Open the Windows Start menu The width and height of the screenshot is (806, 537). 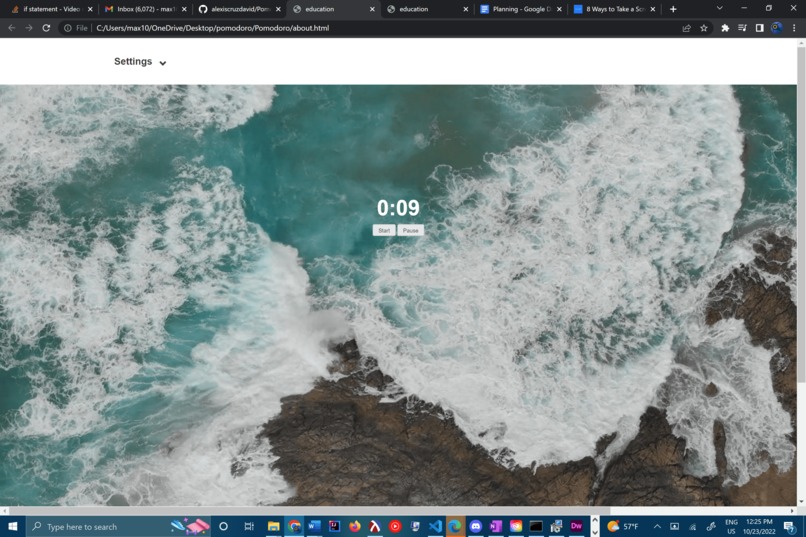(13, 526)
